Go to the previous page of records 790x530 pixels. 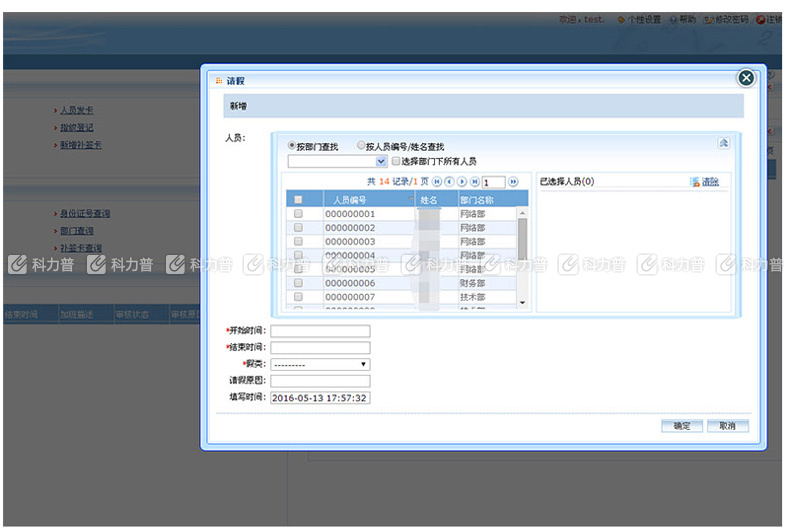click(449, 181)
